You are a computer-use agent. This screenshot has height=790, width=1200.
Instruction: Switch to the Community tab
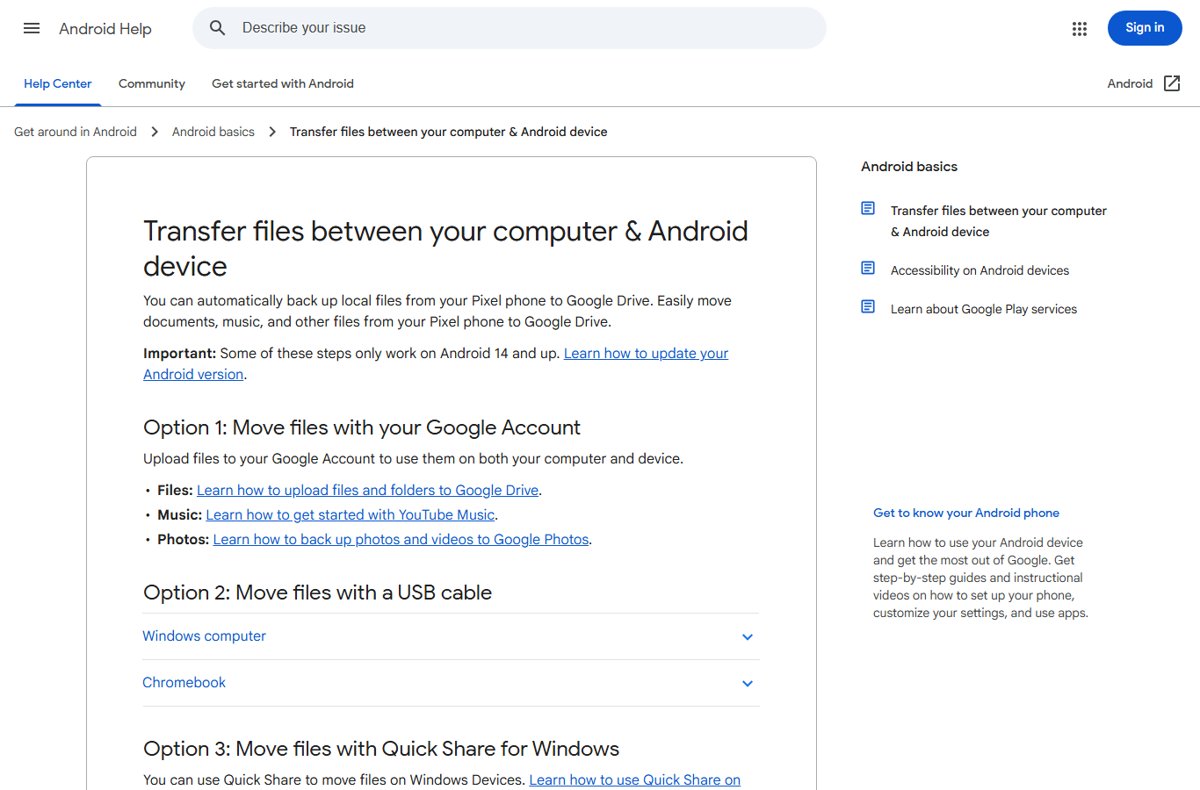152,84
